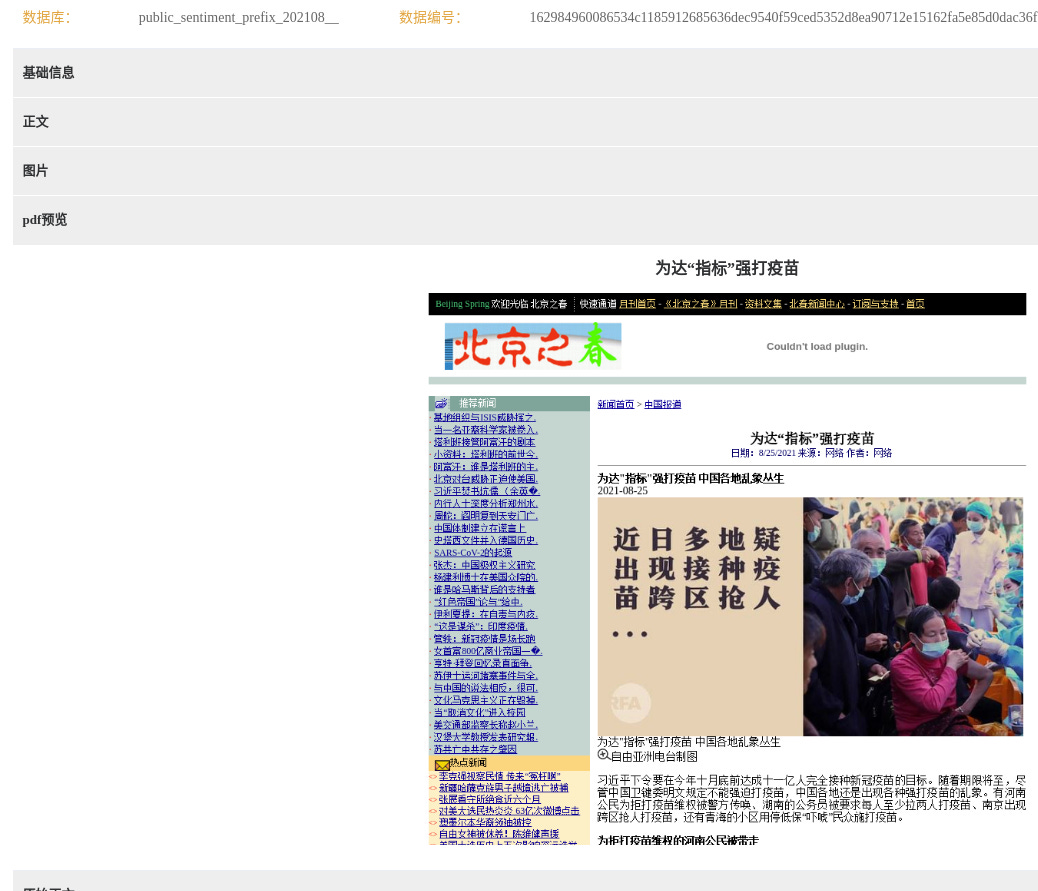Screen dimensions: 1038x891
Task: Expand the 图片 section
Action: point(525,171)
